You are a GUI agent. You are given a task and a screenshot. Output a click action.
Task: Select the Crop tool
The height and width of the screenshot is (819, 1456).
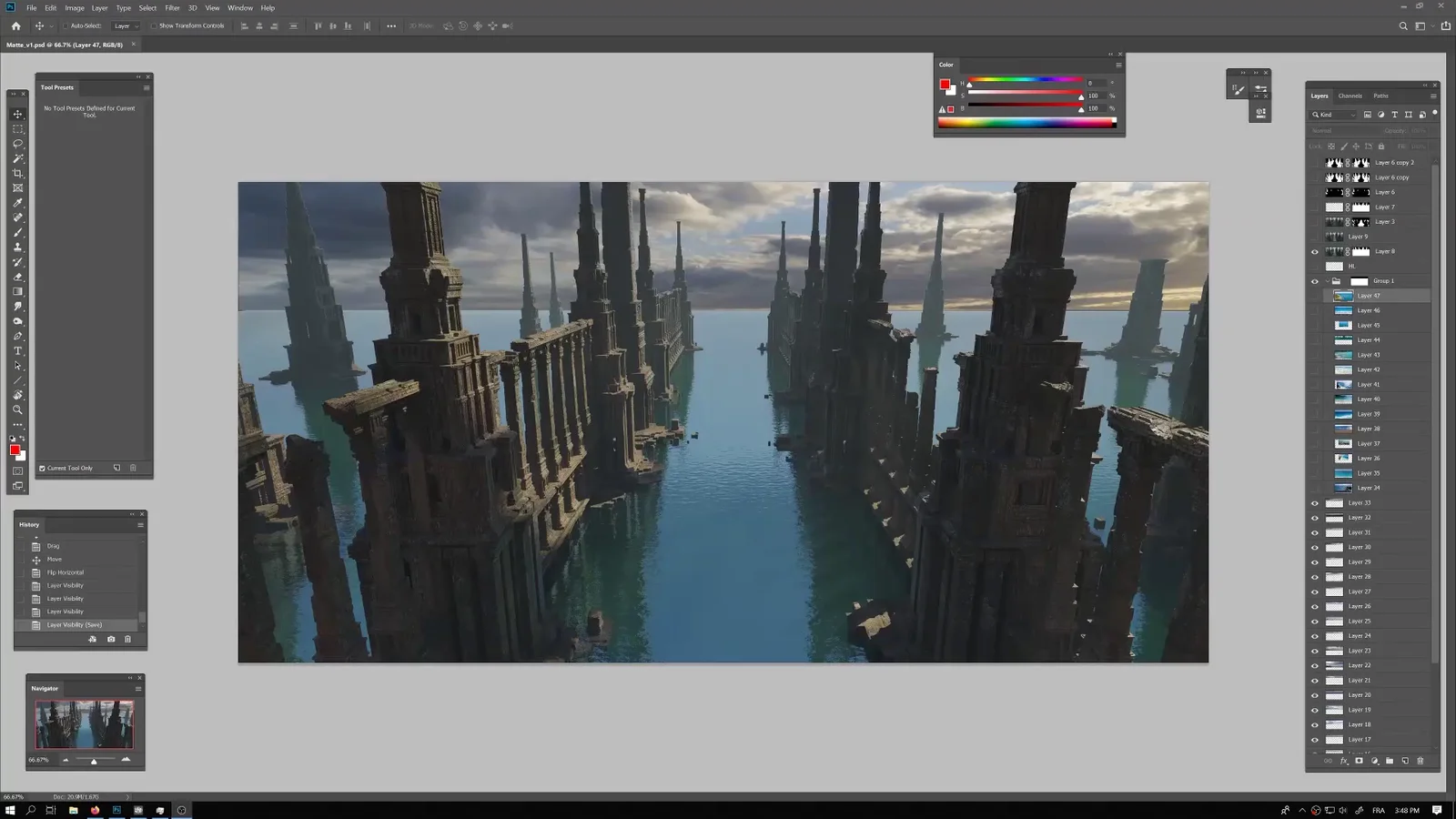17,172
